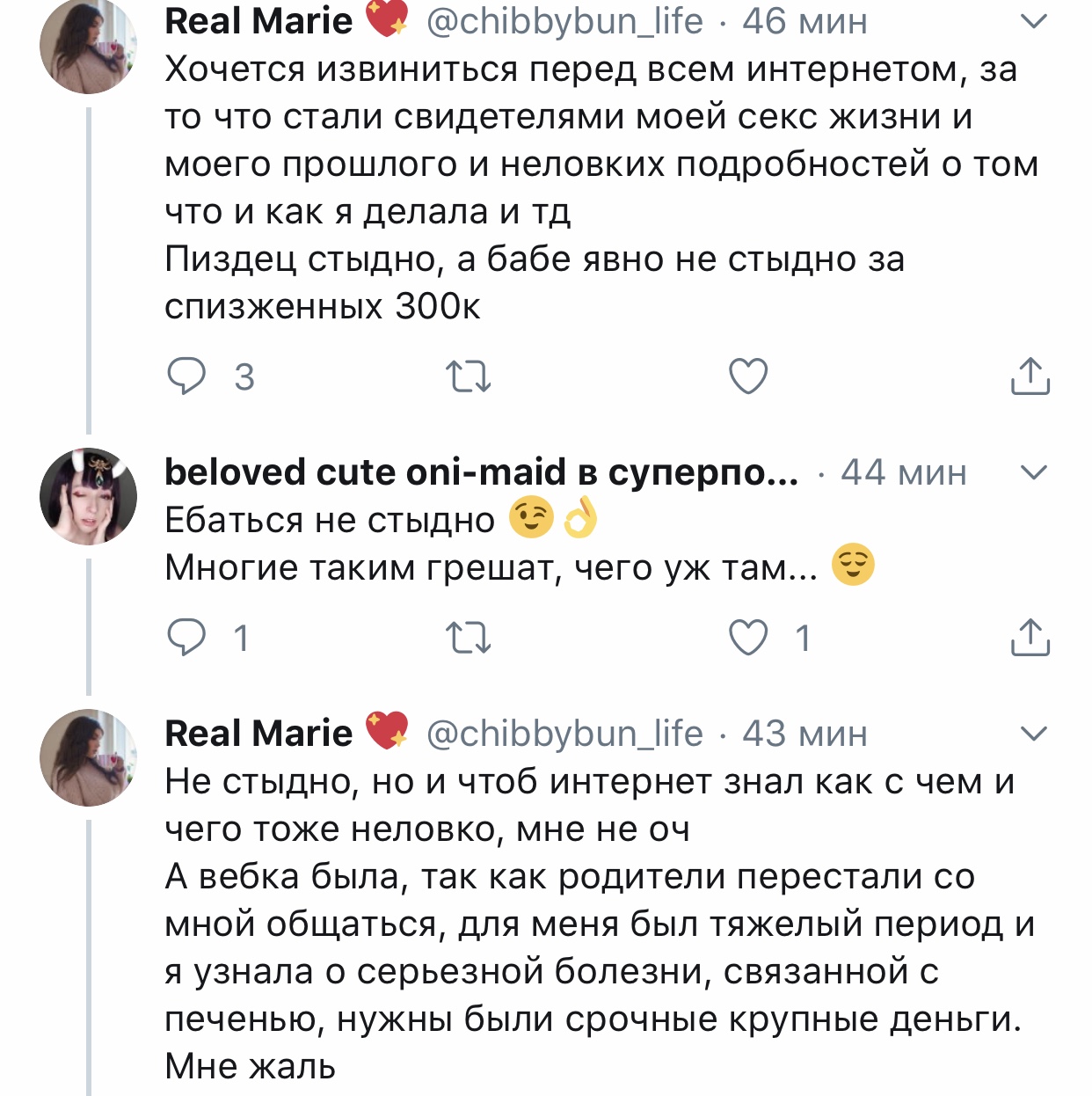This screenshot has height=1096, width=1092.
Task: Tap the "Real Marie" name on the 43 мин tweet
Action: click(x=258, y=733)
